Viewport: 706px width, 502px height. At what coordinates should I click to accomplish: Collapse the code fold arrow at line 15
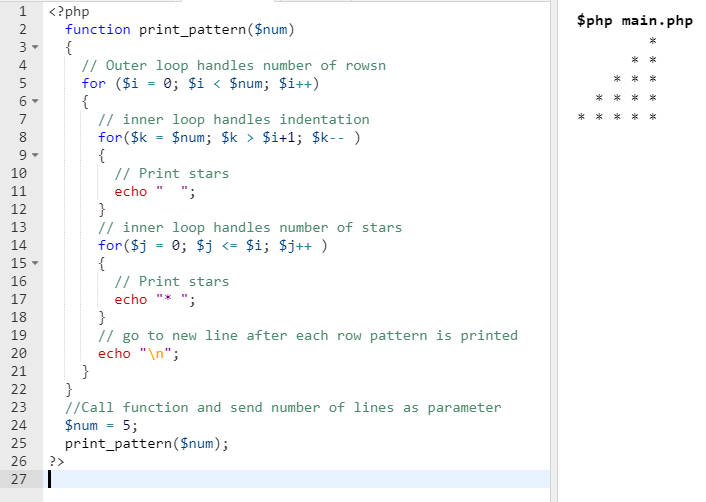(35, 263)
